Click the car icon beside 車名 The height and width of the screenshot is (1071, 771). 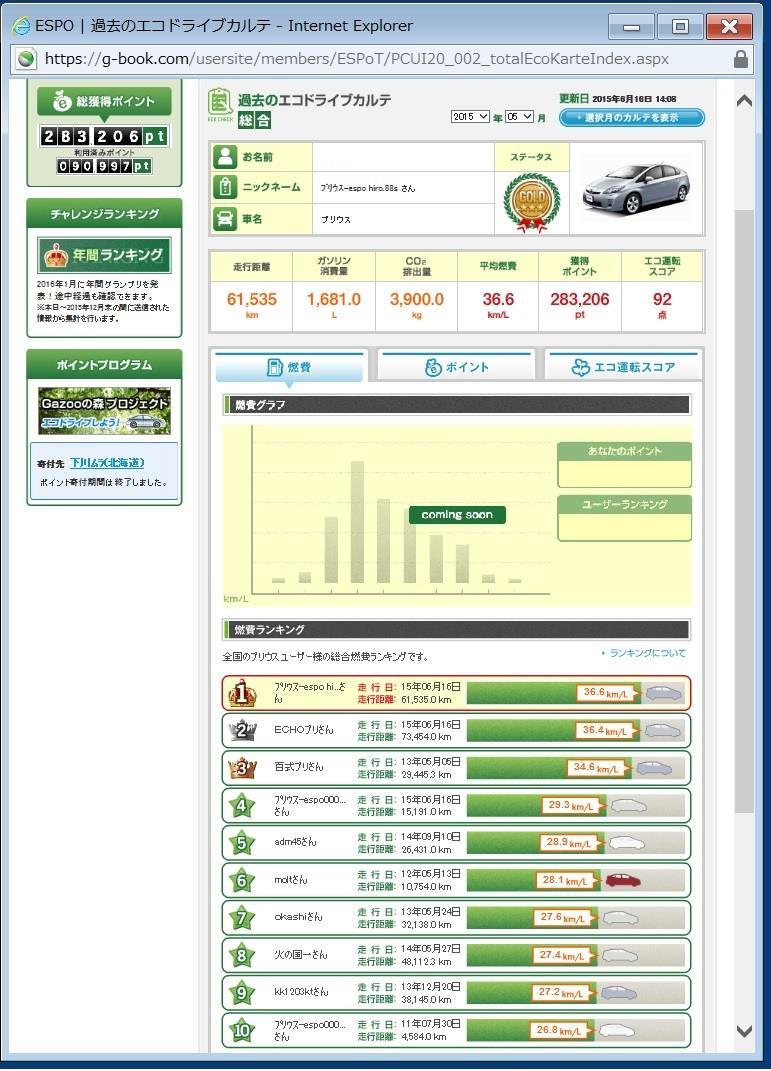tap(225, 219)
